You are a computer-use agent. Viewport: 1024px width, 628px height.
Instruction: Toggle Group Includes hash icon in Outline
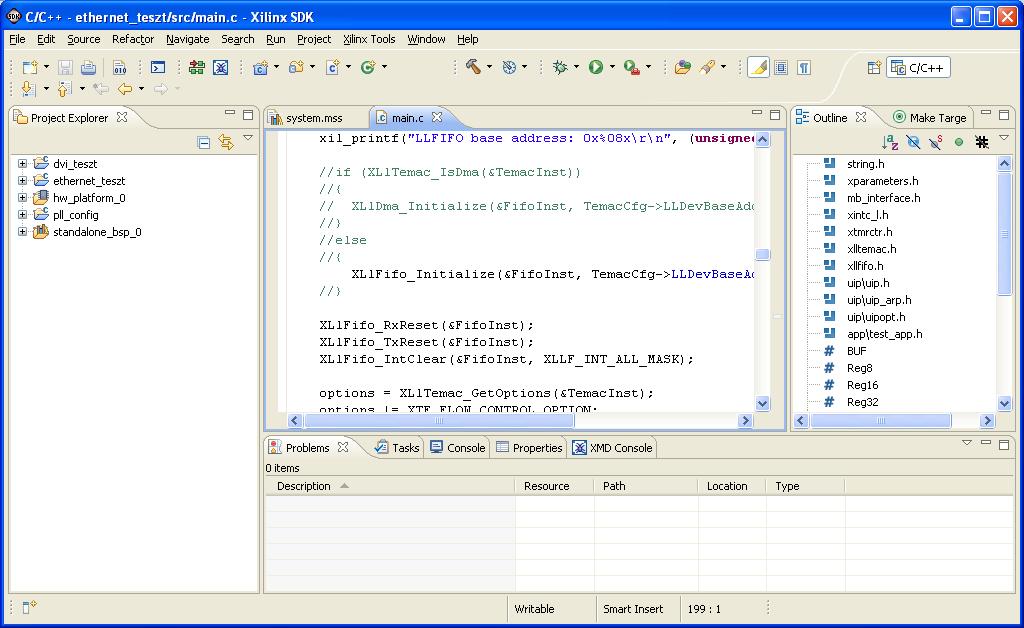(982, 142)
